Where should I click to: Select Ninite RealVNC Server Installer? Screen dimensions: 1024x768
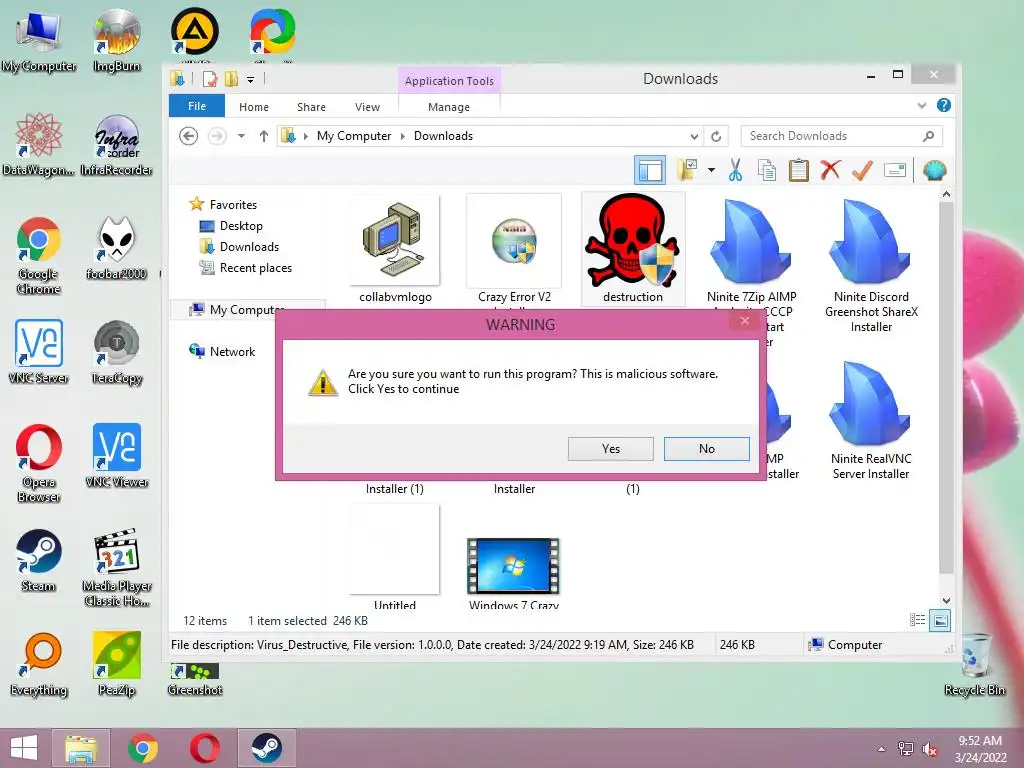pos(871,421)
